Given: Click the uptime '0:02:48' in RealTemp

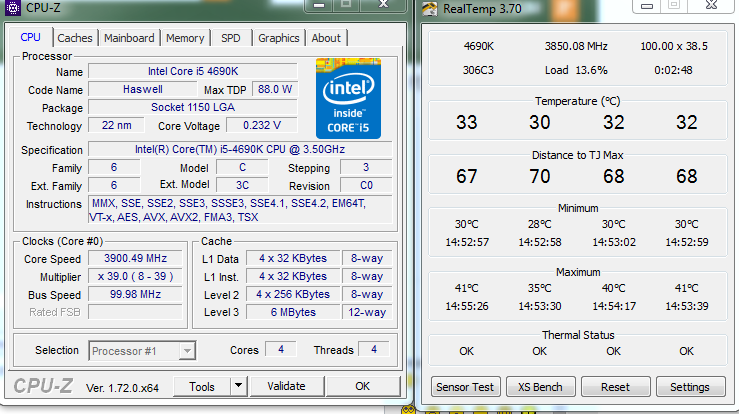Looking at the screenshot, I should [x=673, y=70].
